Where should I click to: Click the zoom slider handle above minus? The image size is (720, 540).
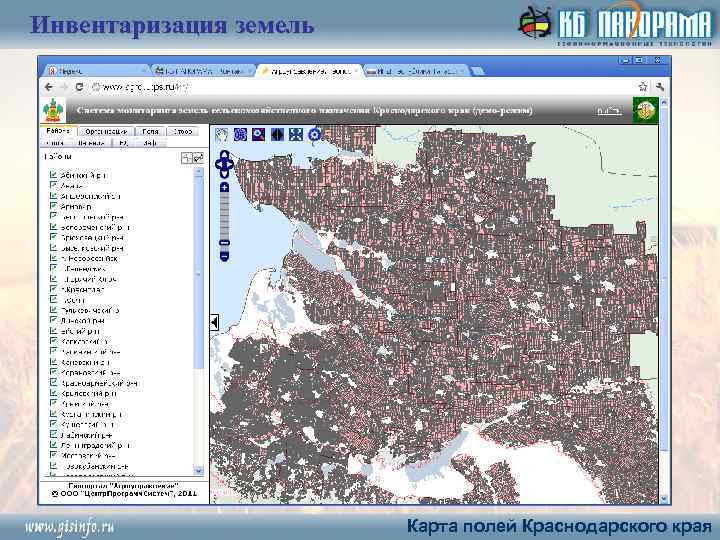(224, 243)
